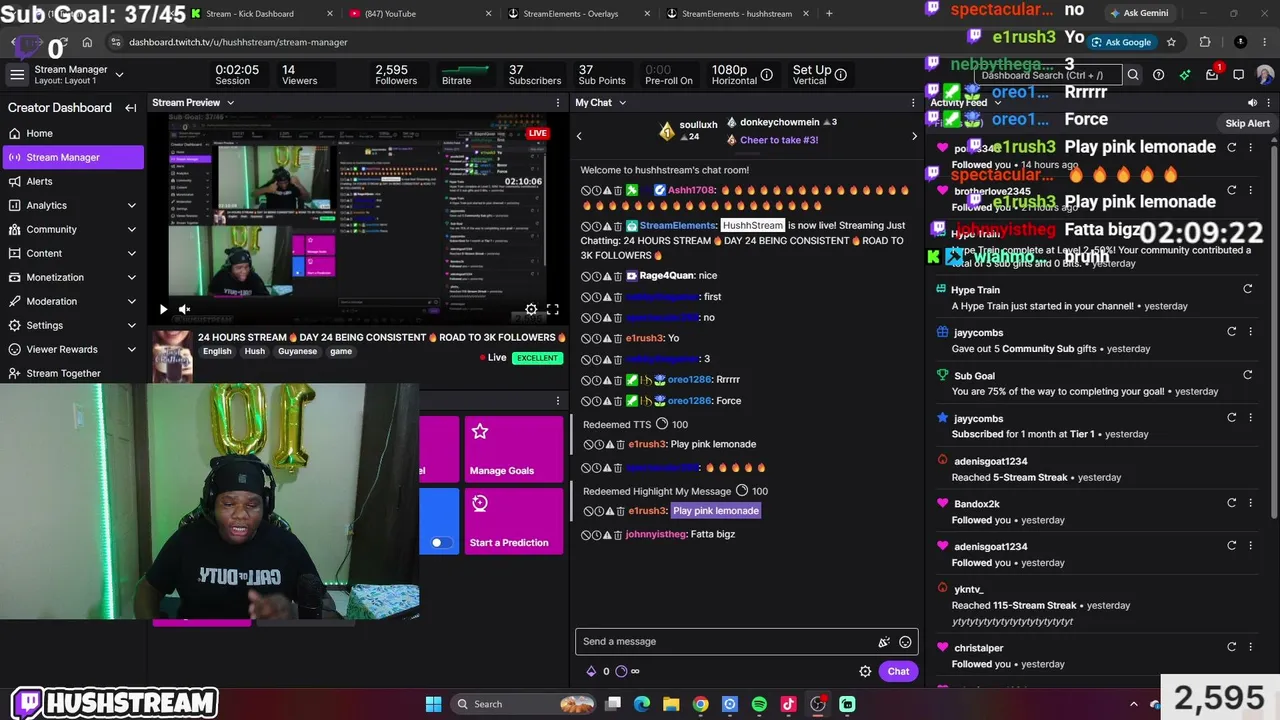This screenshot has width=1280, height=720.
Task: Open Quick Actions panel options menu
Action: (558, 401)
